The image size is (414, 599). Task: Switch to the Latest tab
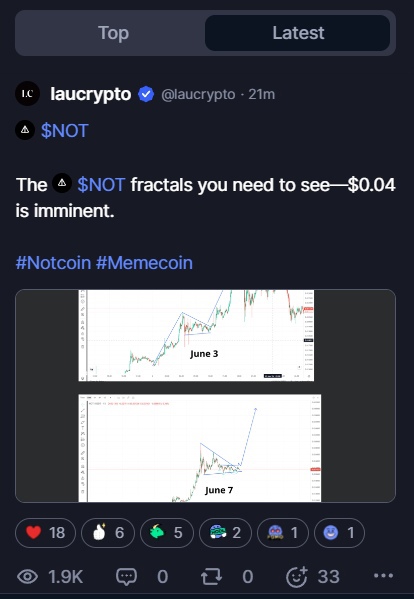click(298, 33)
